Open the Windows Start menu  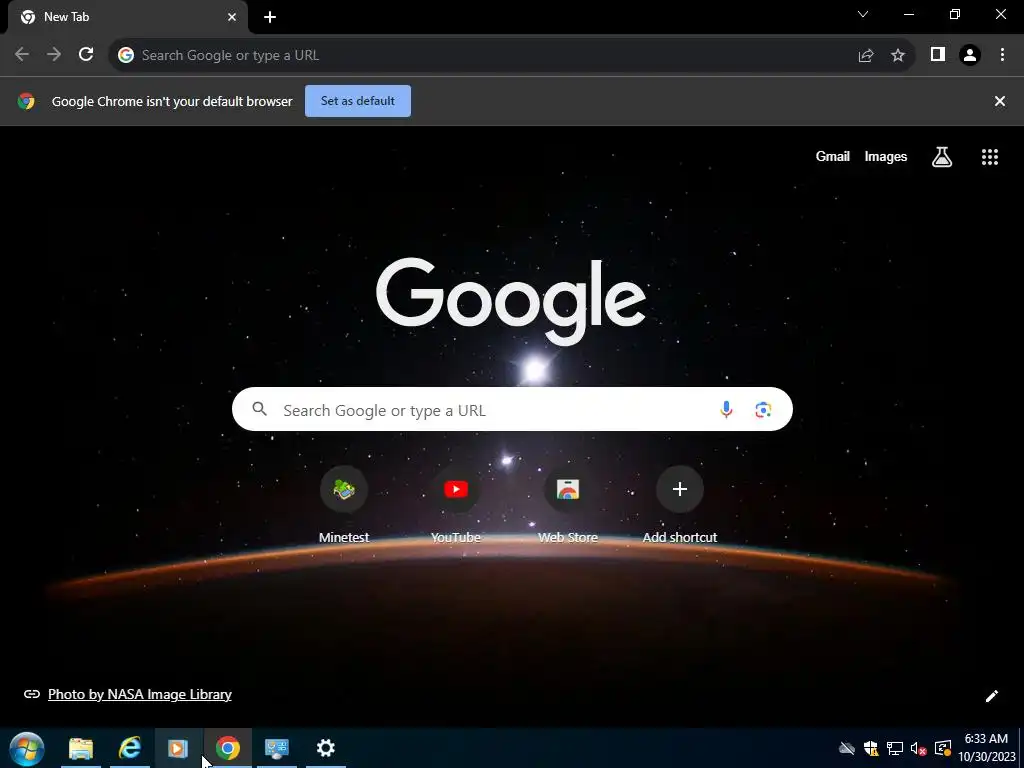[x=27, y=748]
